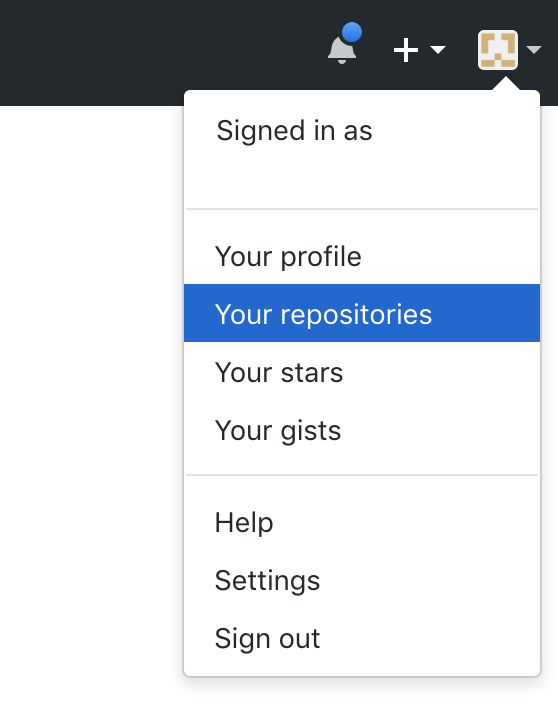This screenshot has height=712, width=558.
Task: Click the tan identicon user avatar
Action: coord(498,49)
